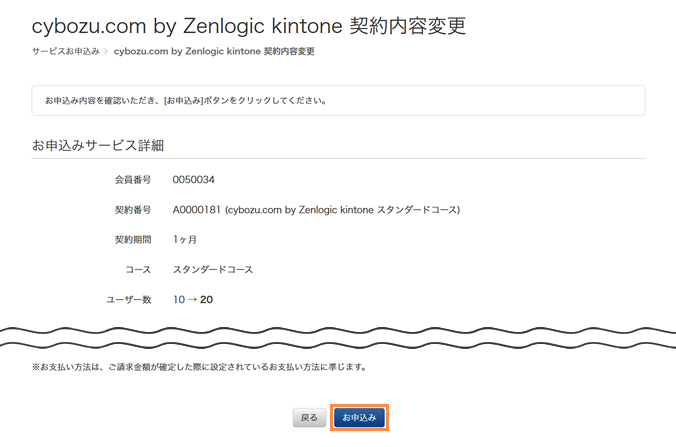The width and height of the screenshot is (676, 447).
Task: Click the breadcrumb chevron separator
Action: click(106, 51)
